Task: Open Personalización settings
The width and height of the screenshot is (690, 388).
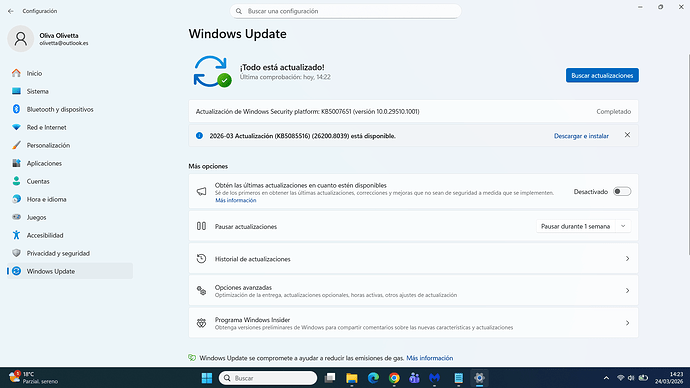Action: click(70, 145)
